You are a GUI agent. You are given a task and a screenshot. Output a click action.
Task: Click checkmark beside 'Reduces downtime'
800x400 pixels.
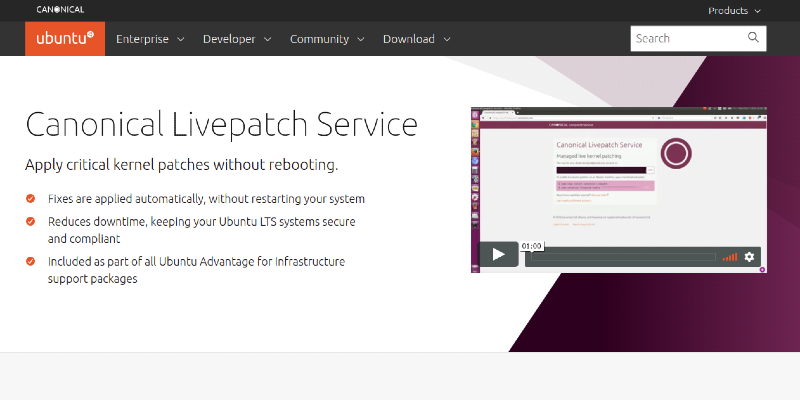pos(31,221)
